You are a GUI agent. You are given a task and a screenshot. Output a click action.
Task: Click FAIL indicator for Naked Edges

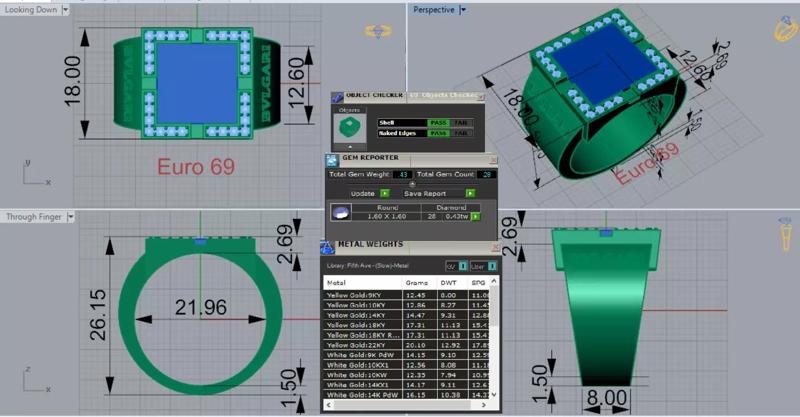461,133
